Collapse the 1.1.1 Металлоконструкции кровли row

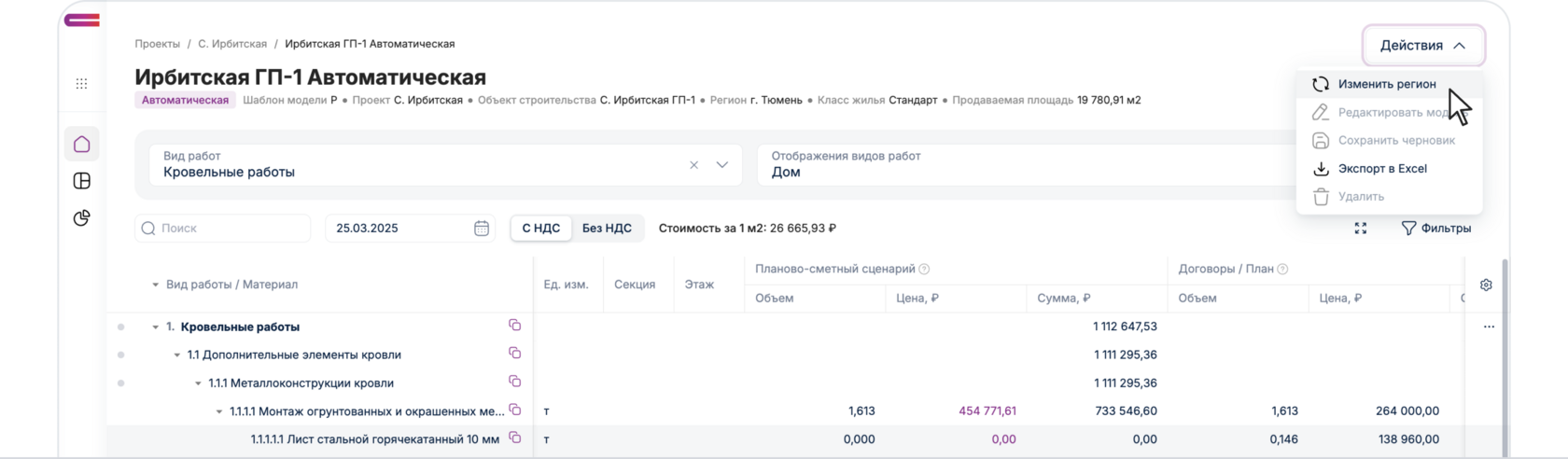(198, 383)
